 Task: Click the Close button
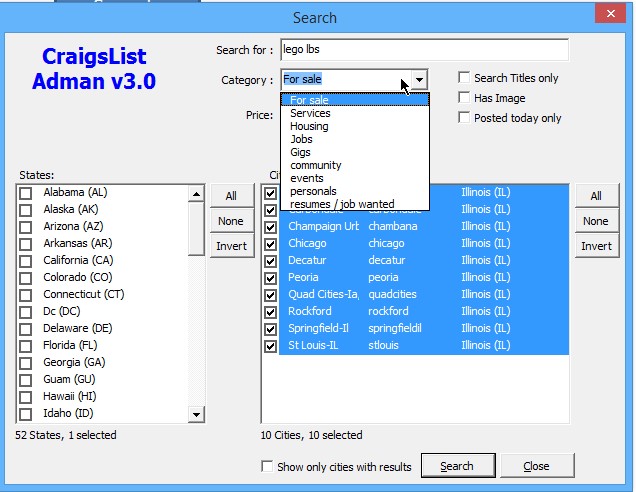537,466
